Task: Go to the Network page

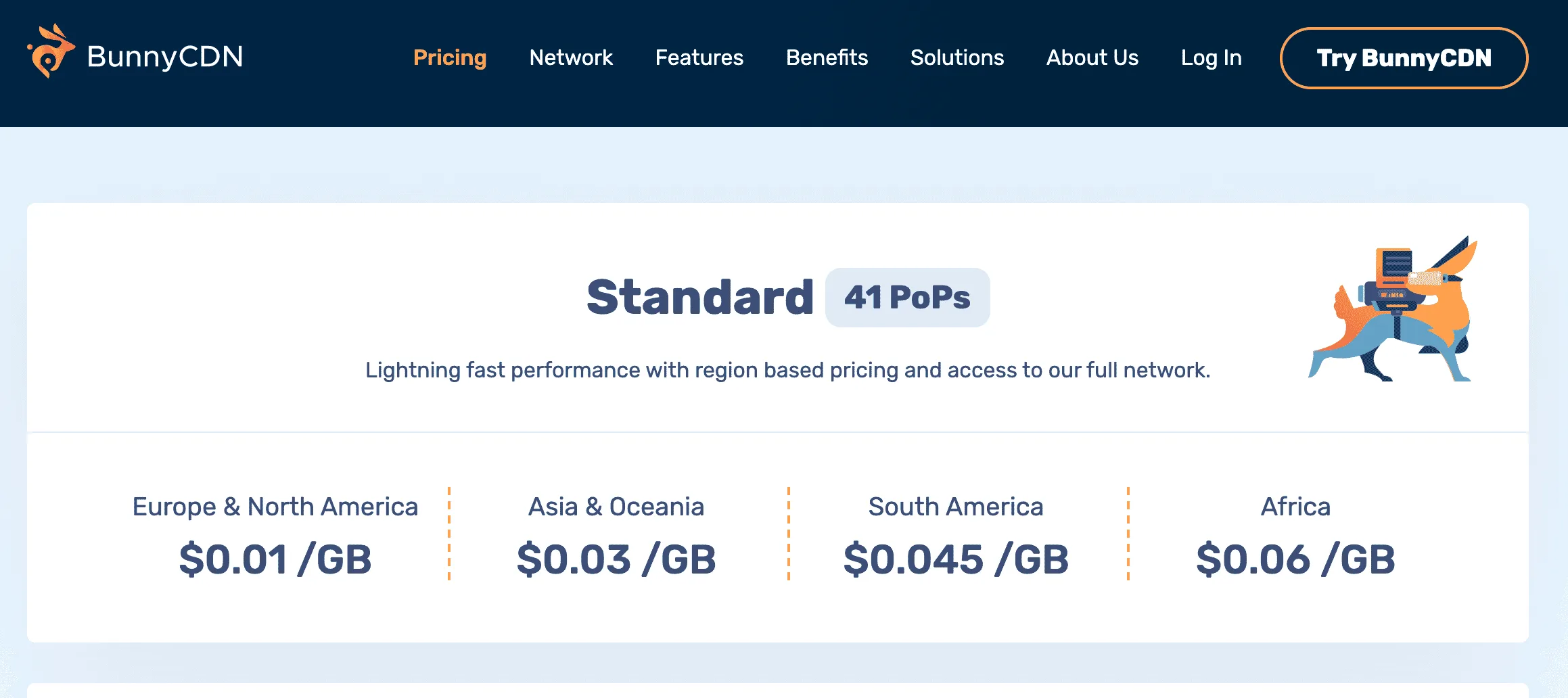Action: 571,57
